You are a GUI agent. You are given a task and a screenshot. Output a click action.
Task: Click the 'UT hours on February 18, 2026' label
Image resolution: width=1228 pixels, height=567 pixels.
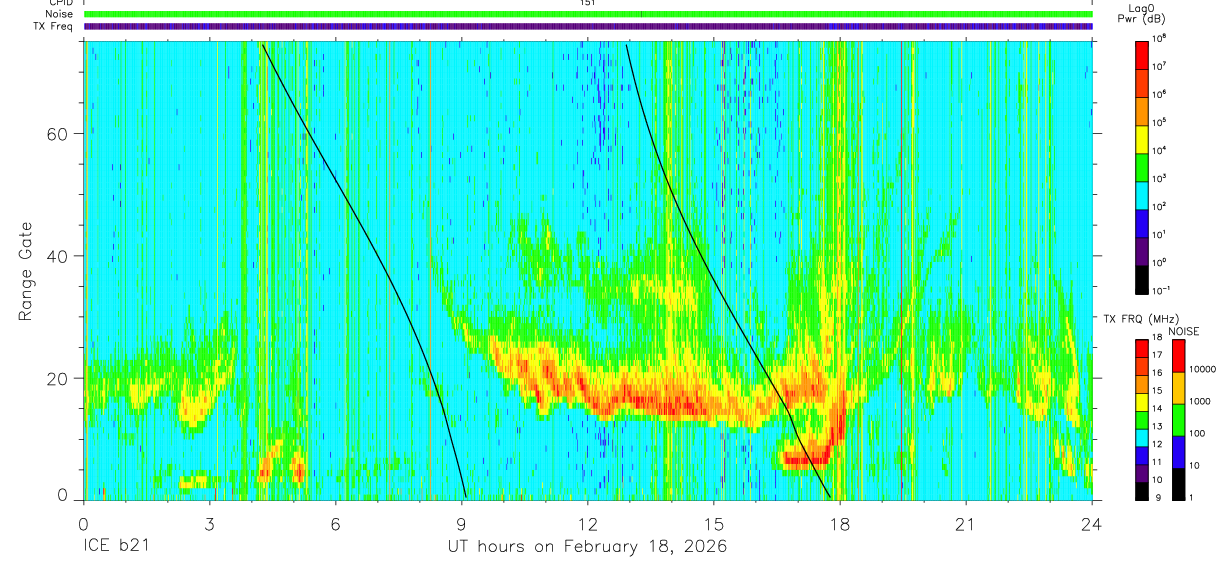point(587,547)
